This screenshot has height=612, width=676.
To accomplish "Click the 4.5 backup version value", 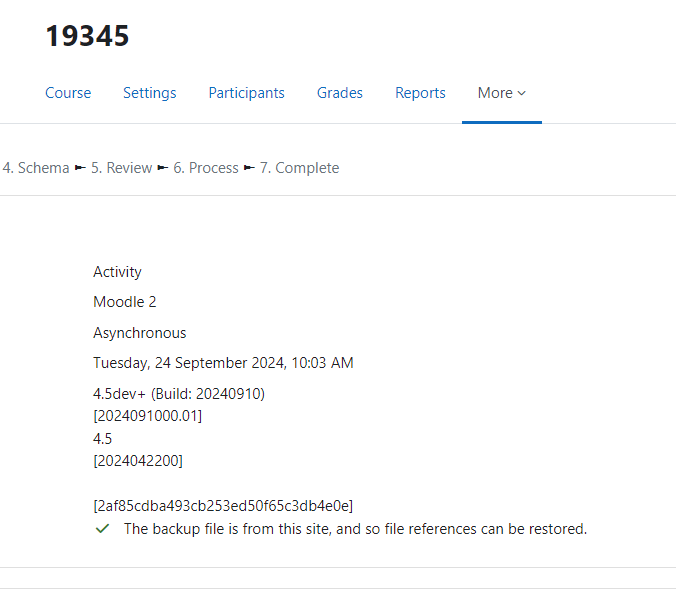I will pyautogui.click(x=103, y=439).
